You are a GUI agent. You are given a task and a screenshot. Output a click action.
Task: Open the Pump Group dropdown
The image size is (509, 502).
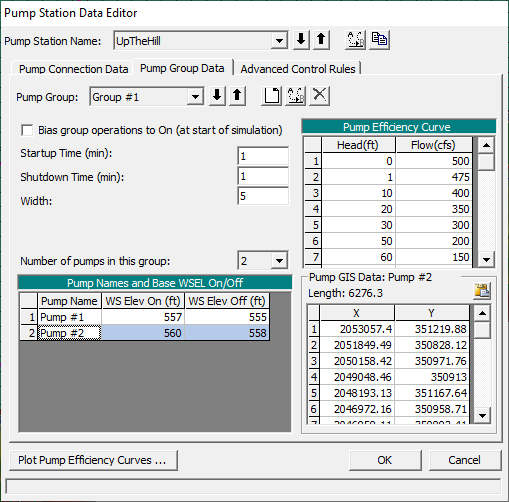195,97
